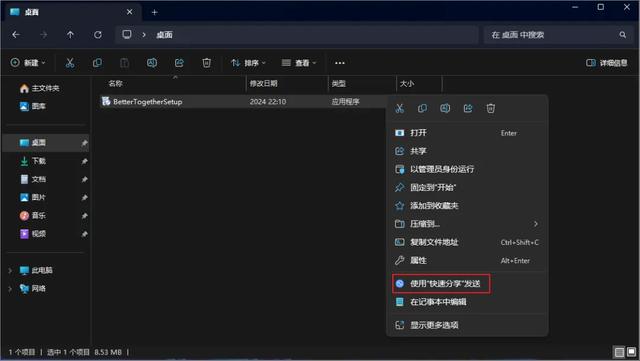
Task: Unpin 文档 via its pin icon
Action: click(84, 179)
